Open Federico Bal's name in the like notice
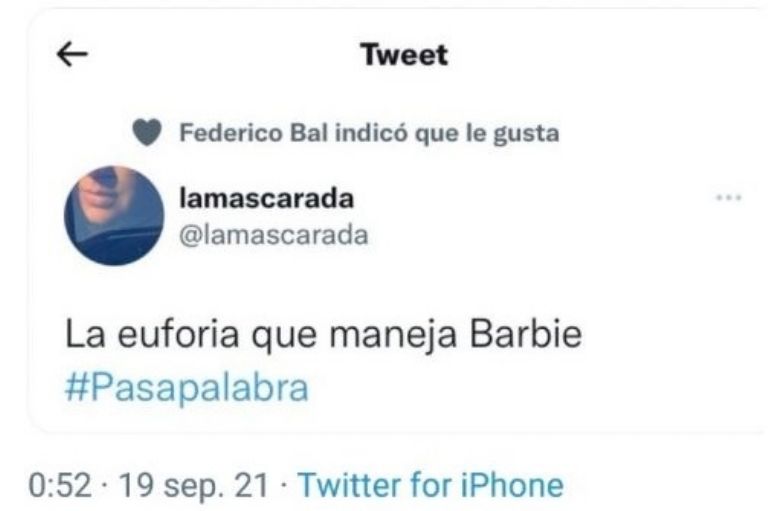This screenshot has height=511, width=768. pos(254,133)
